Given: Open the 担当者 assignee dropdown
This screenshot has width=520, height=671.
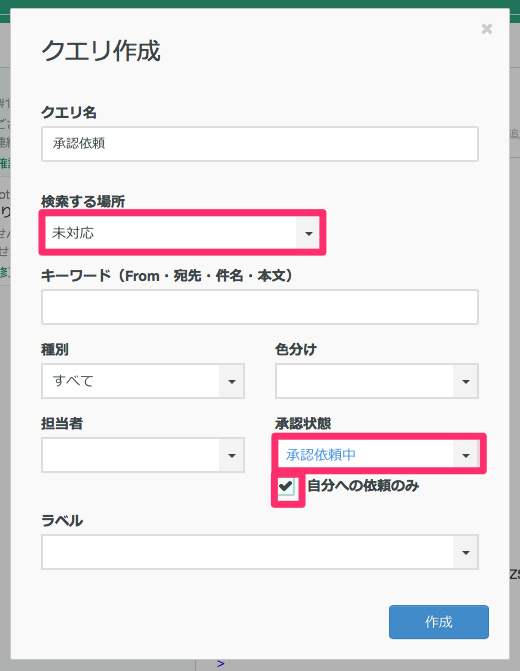Looking at the screenshot, I should pyautogui.click(x=143, y=455).
